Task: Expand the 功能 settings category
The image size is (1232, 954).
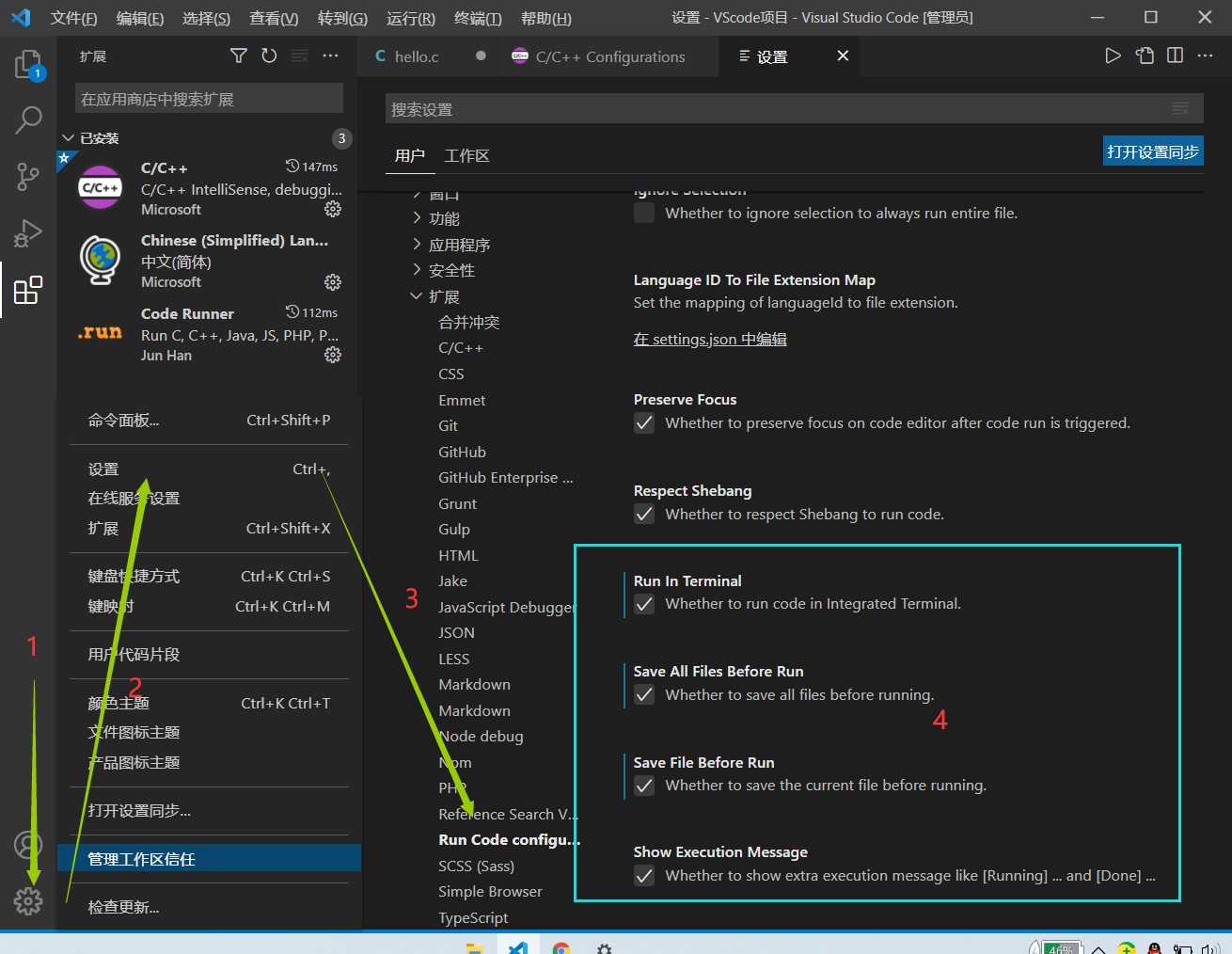Action: pyautogui.click(x=417, y=218)
